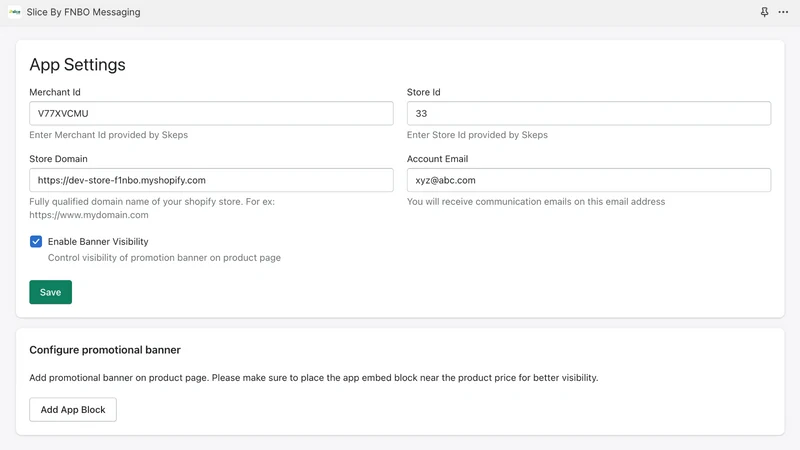Click into the Store Domain field
Viewport: 800px width, 450px height.
coord(211,180)
